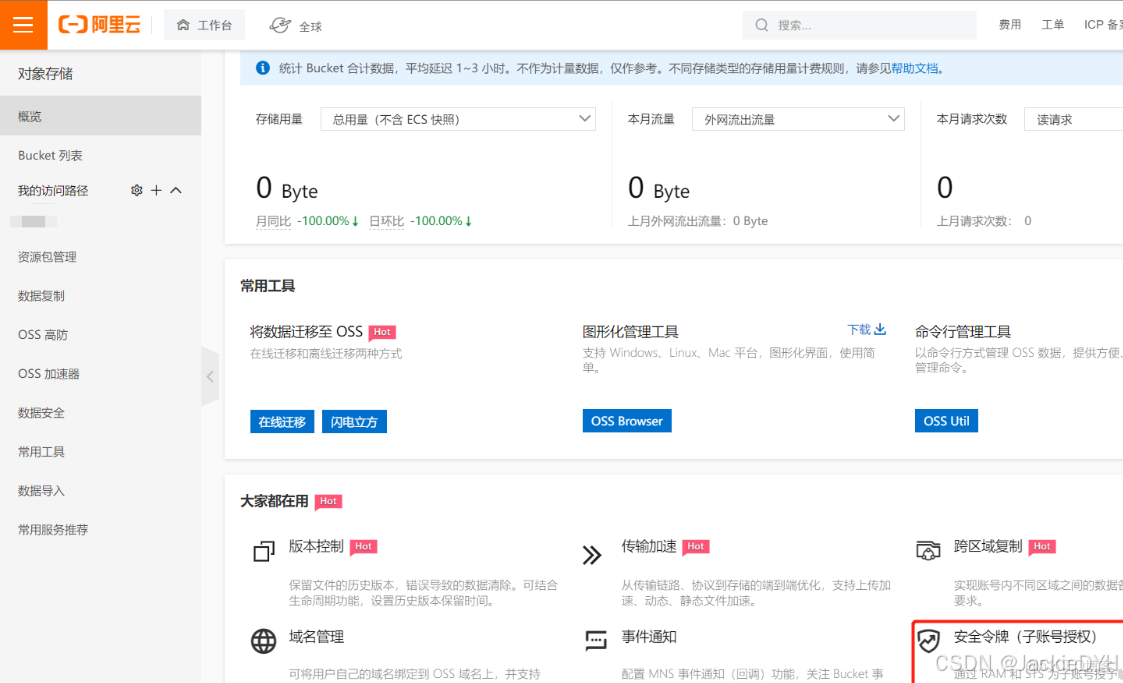Click the 传输加速 double-chevron icon
1123x683 pixels.
coord(592,554)
